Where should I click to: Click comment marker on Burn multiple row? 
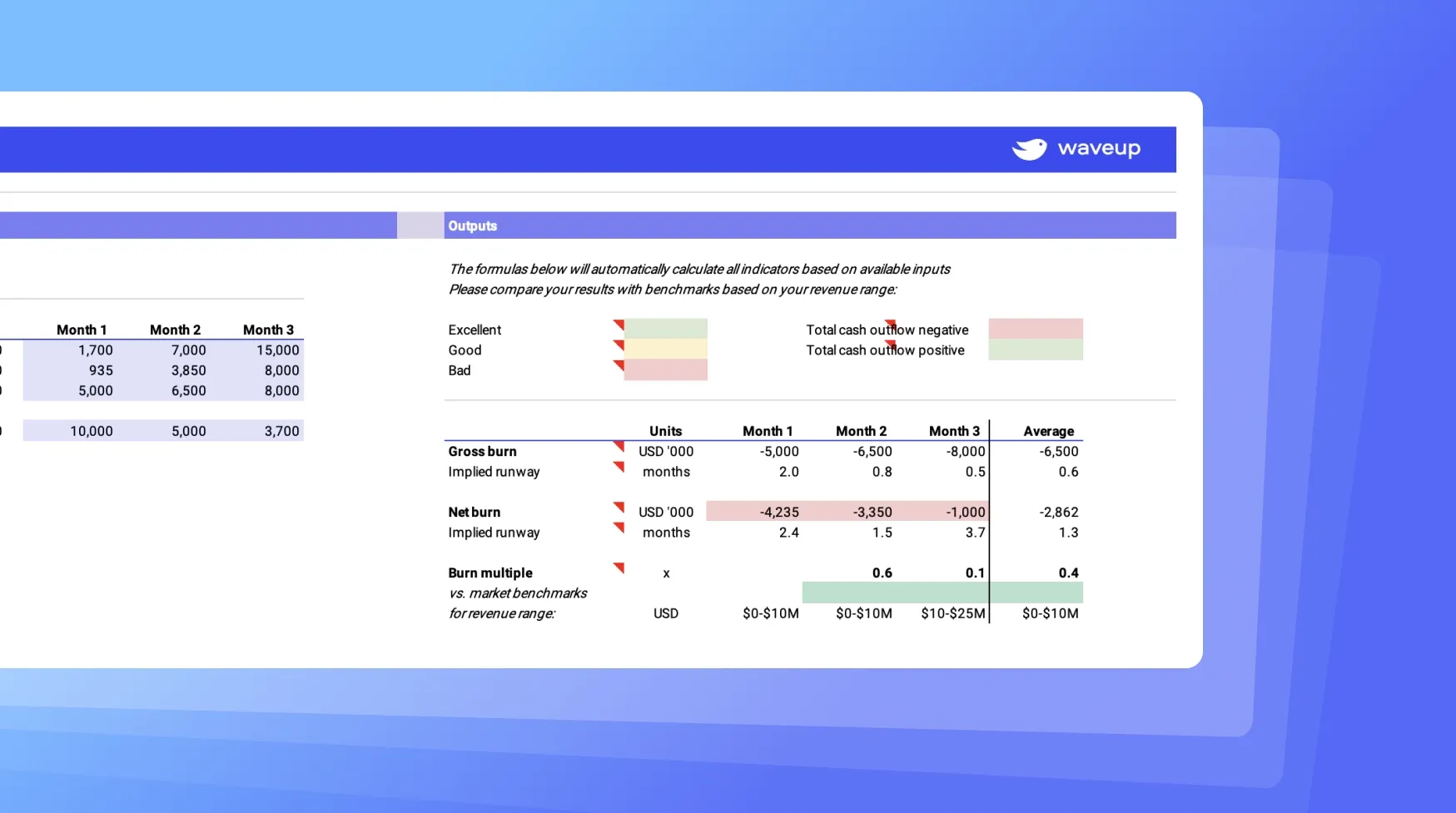(619, 568)
